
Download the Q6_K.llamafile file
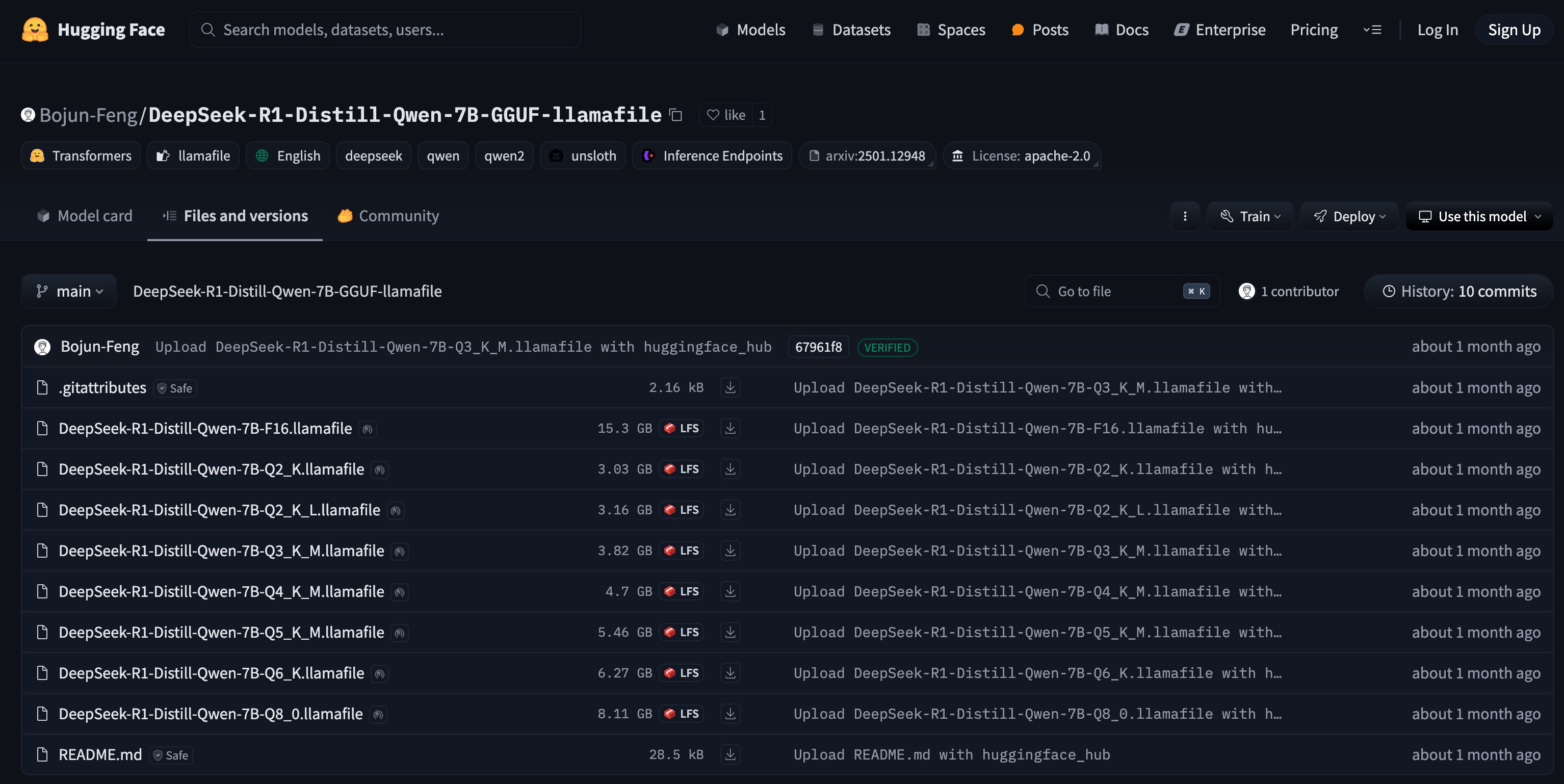point(731,673)
